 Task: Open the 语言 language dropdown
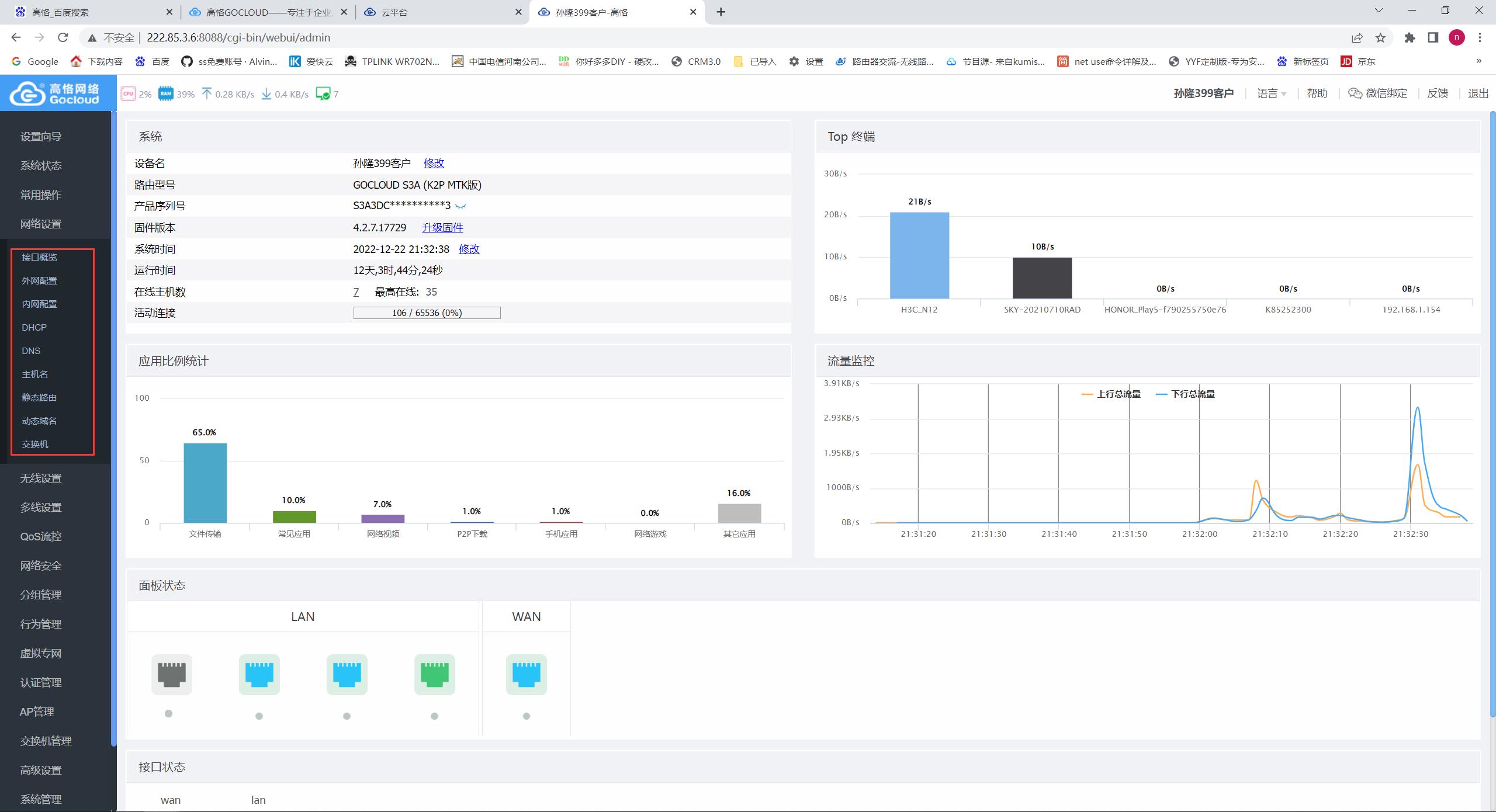pyautogui.click(x=1272, y=93)
